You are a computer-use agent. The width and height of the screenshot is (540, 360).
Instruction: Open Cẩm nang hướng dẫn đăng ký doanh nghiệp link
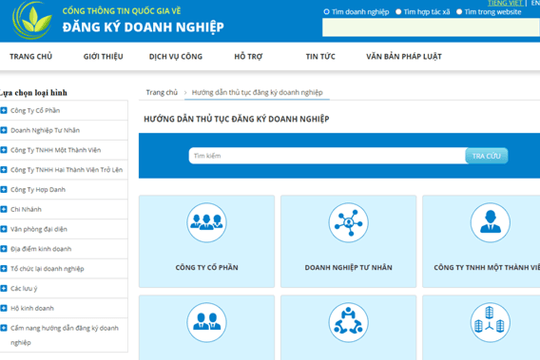click(x=64, y=335)
